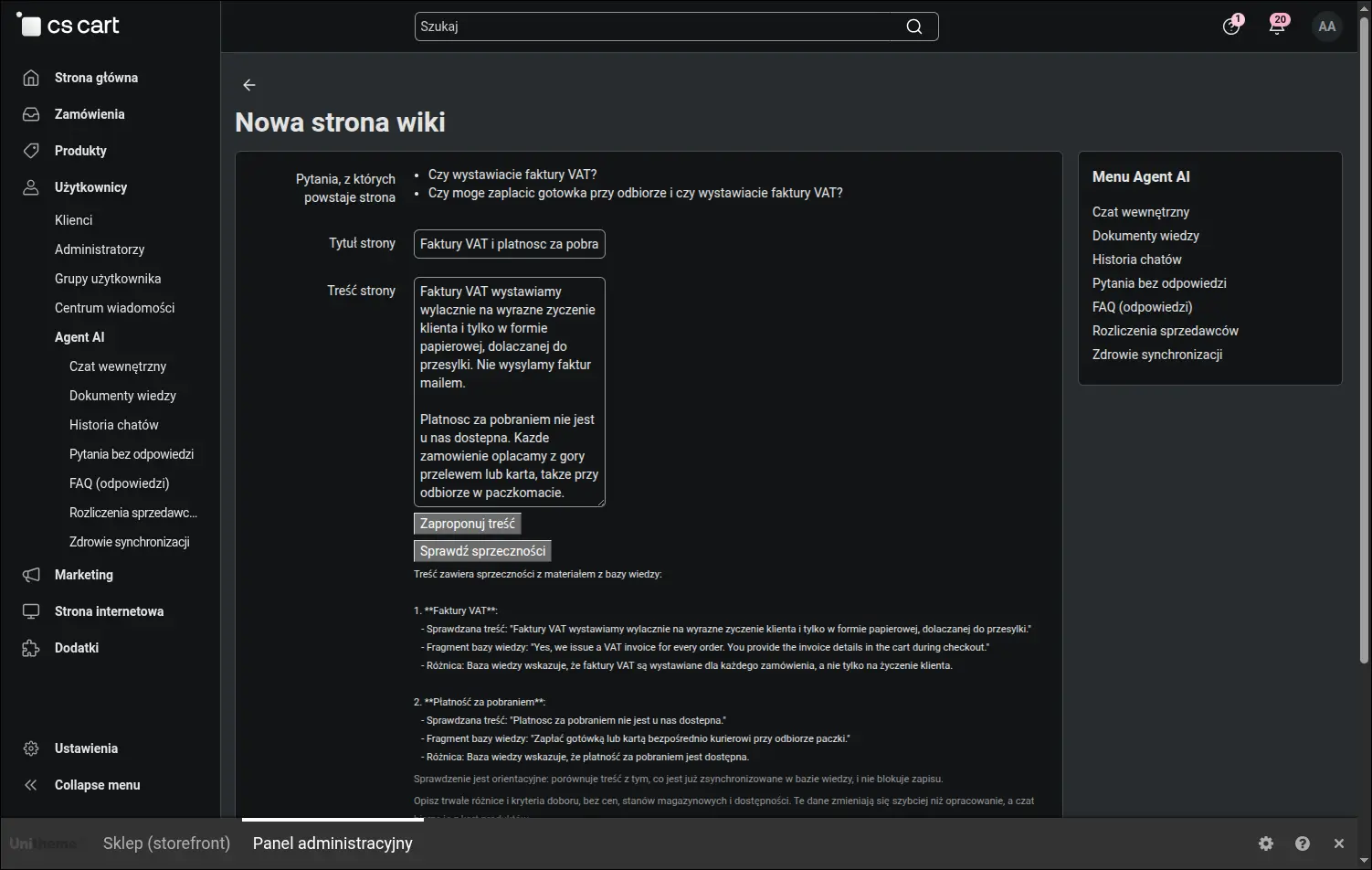
Task: Open Historia chatów in left sidebar
Action: point(114,425)
